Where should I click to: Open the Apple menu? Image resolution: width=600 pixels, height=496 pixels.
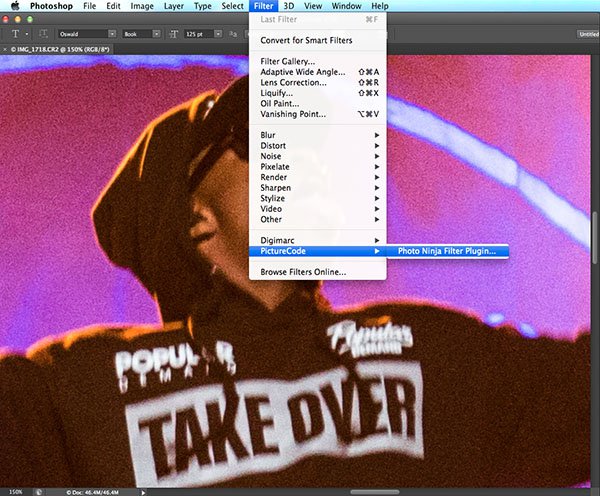tap(15, 6)
